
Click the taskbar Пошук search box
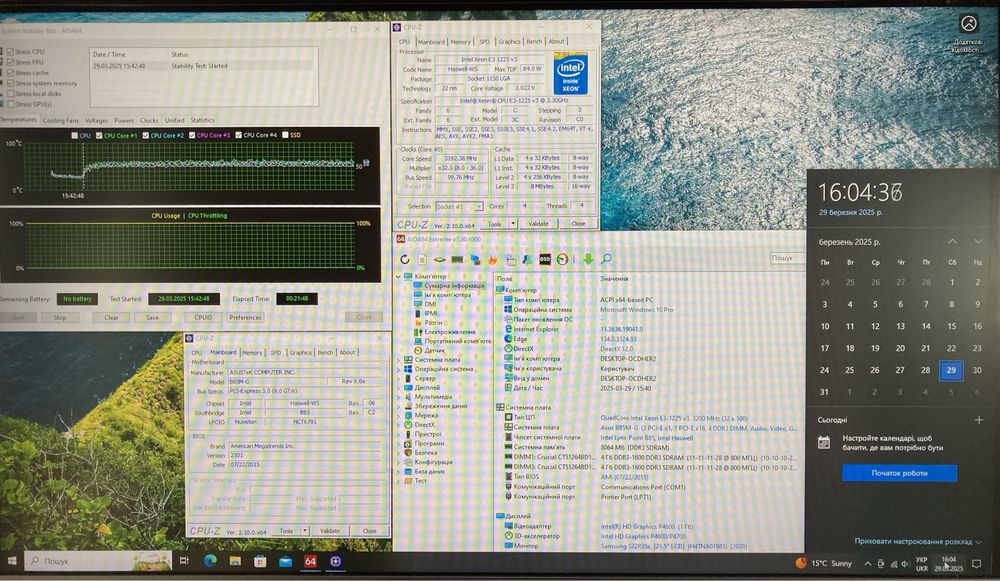98,561
